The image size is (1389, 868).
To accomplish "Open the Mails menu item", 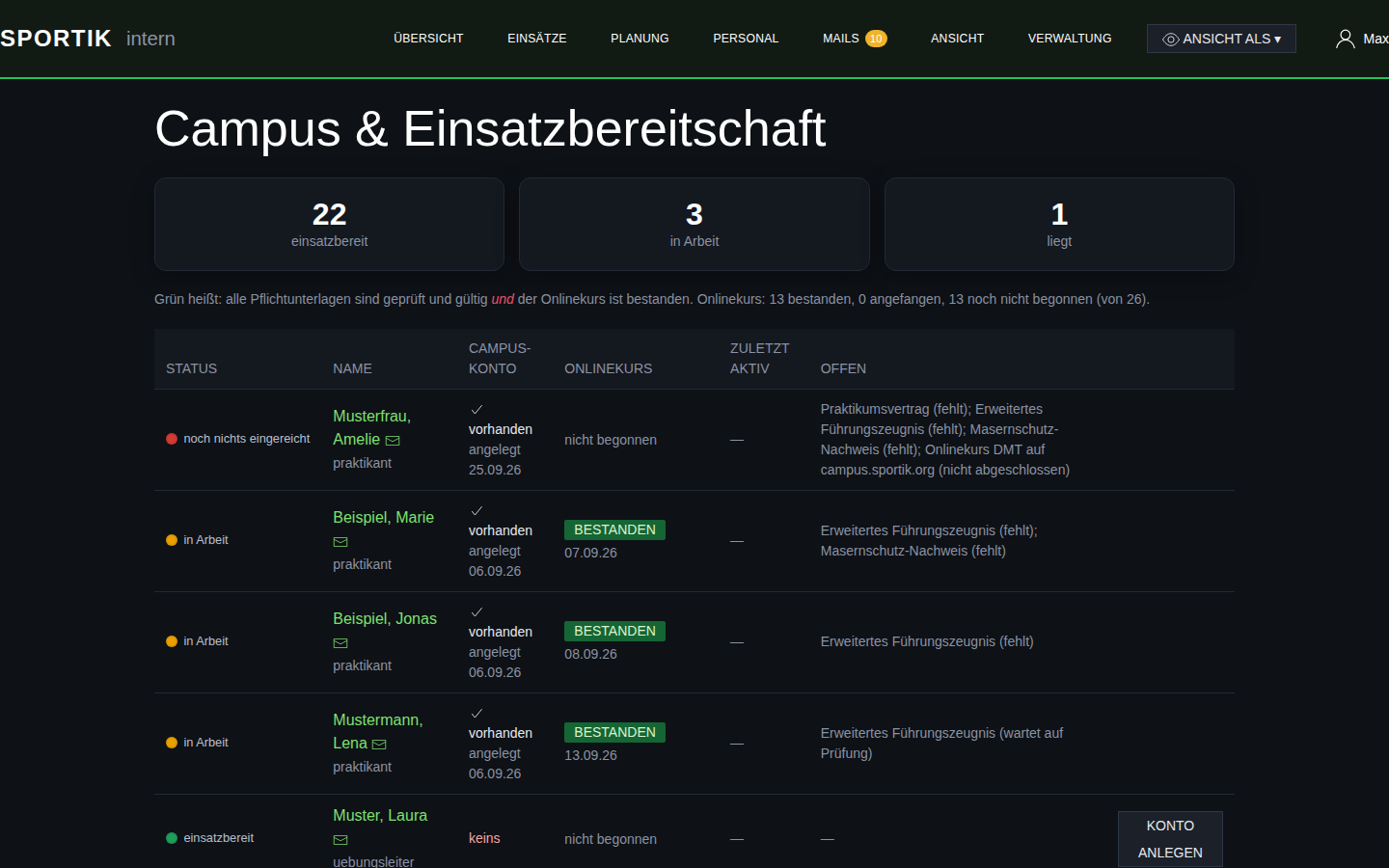I will pyautogui.click(x=841, y=39).
